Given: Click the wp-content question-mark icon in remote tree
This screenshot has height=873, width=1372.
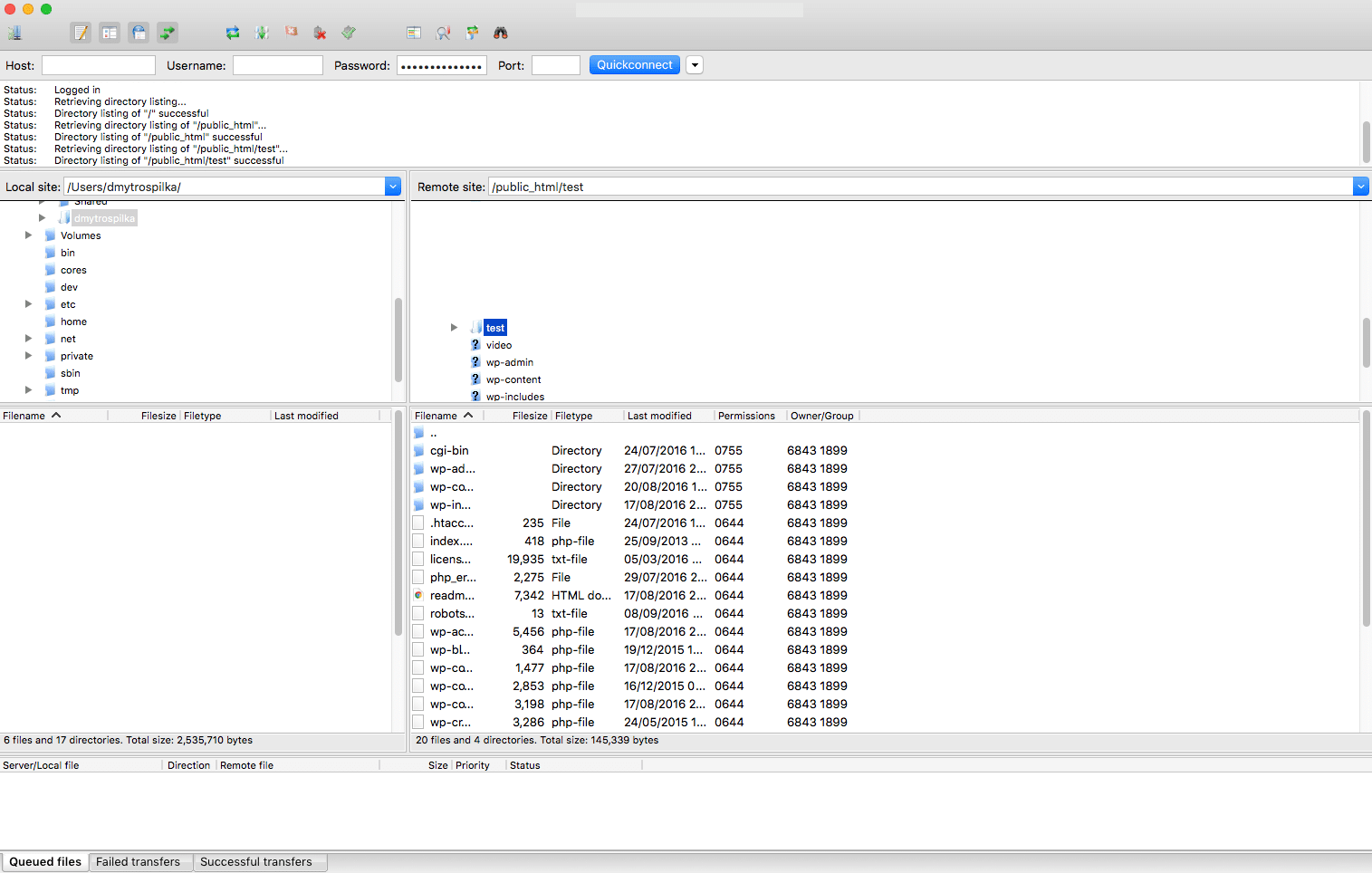Looking at the screenshot, I should click(475, 379).
